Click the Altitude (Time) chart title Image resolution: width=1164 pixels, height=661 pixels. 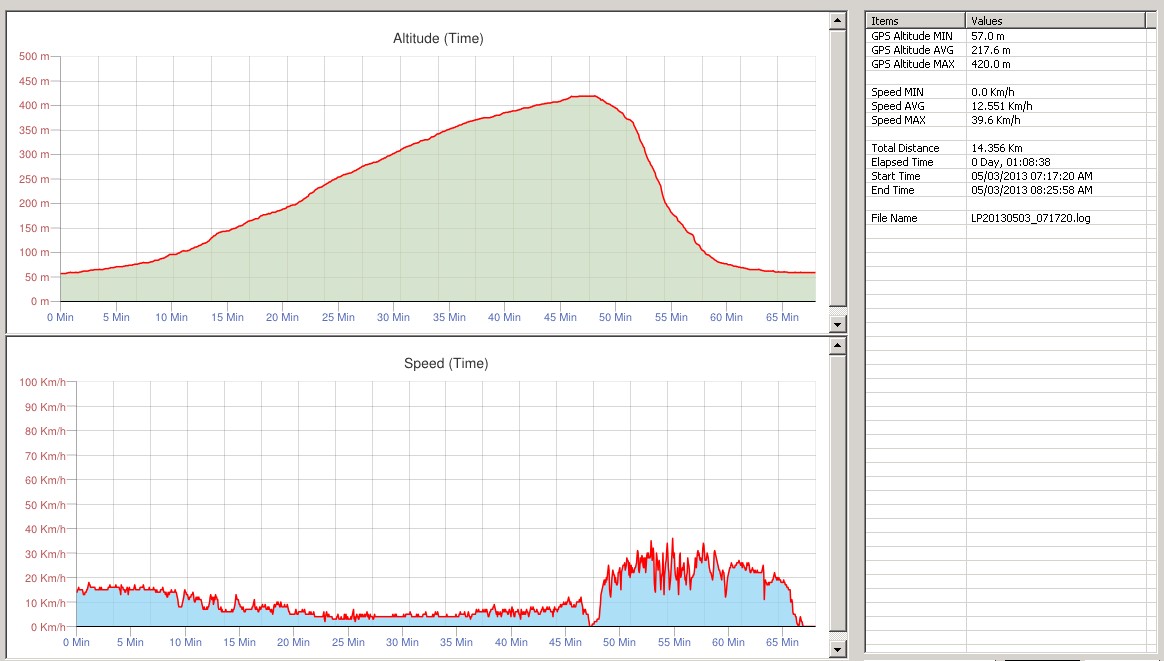pyautogui.click(x=438, y=39)
